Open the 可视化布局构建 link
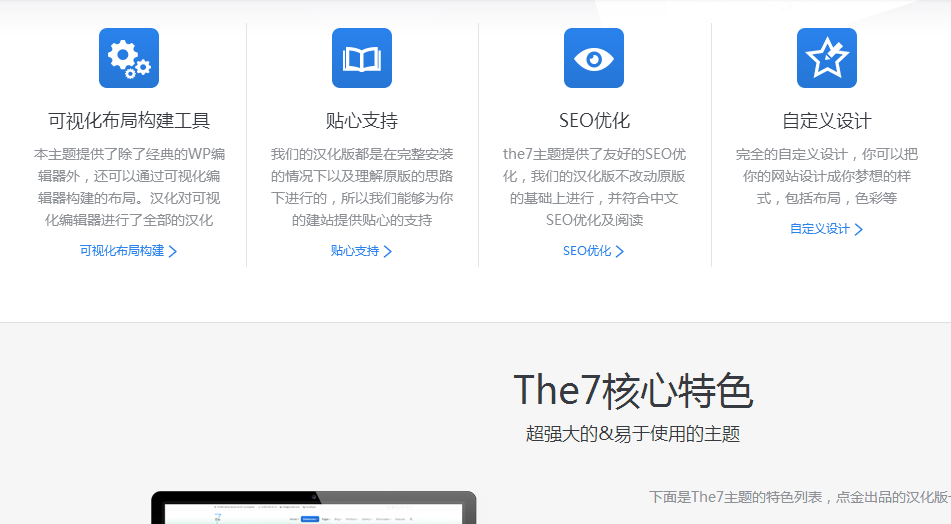Screen dimensions: 951x524 pyautogui.click(x=129, y=251)
